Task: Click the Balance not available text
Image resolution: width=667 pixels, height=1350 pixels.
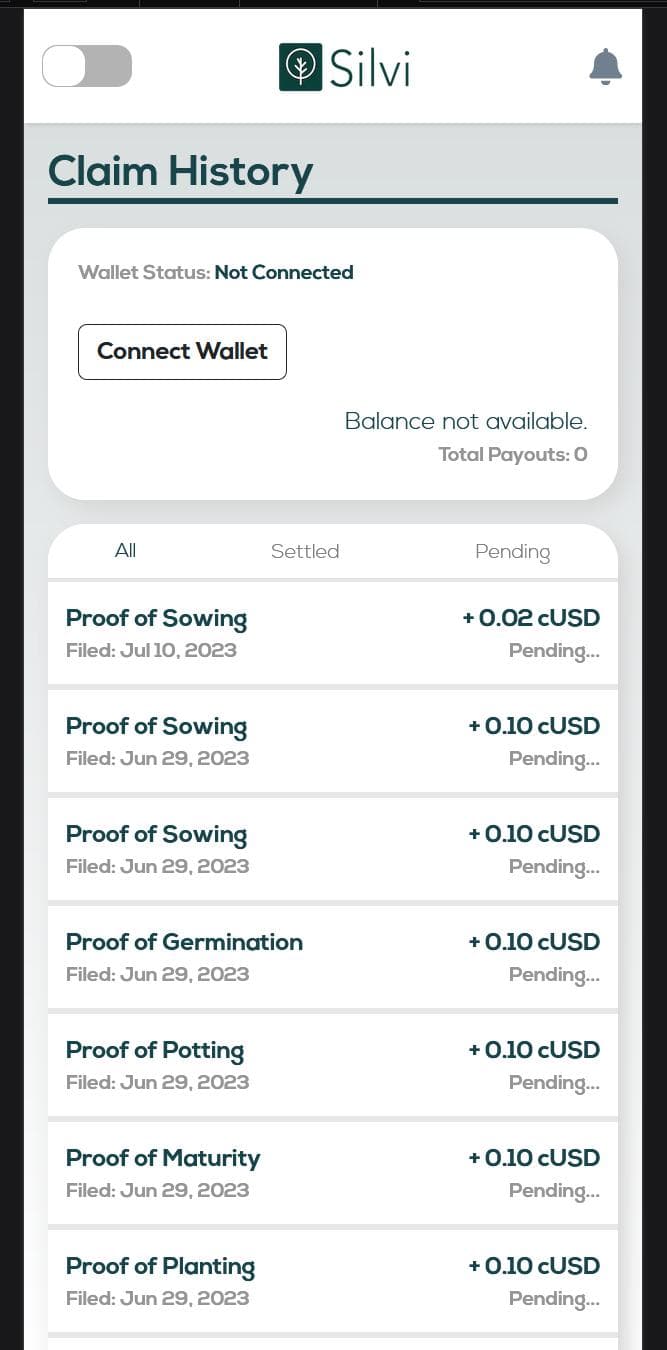Action: point(466,421)
